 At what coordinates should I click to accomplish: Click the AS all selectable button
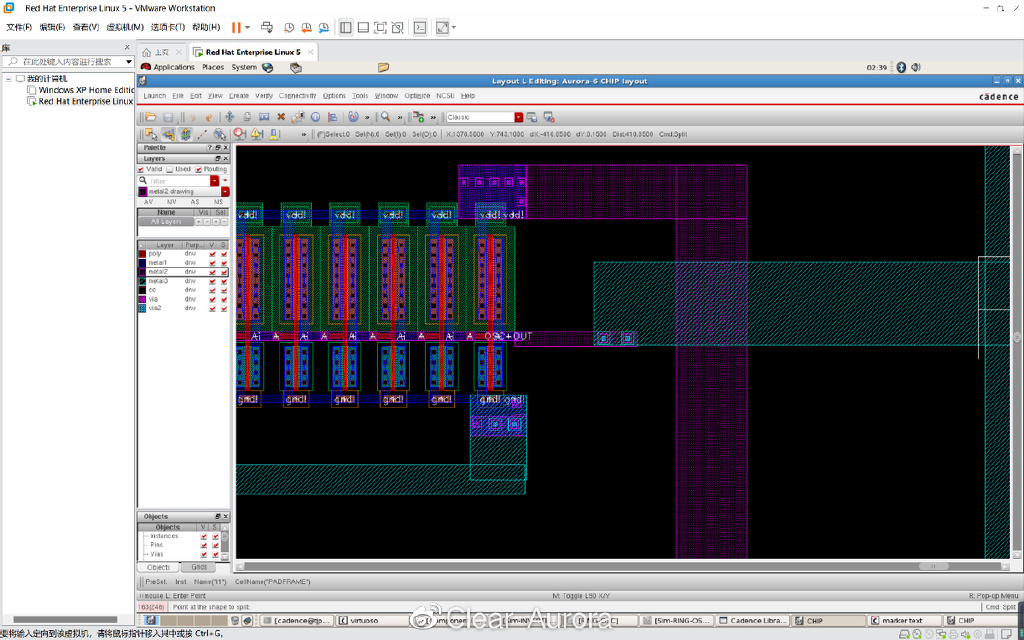pos(195,202)
